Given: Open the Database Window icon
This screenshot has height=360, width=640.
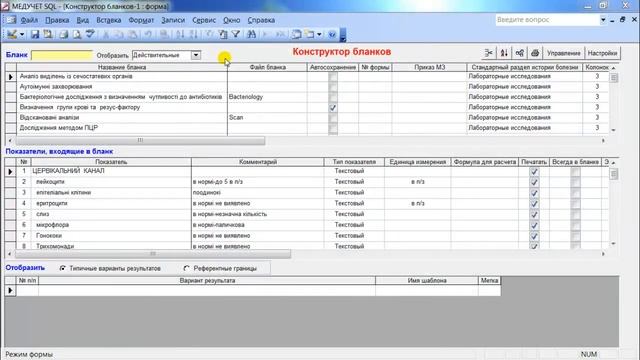Looking at the screenshot, I should (x=296, y=35).
